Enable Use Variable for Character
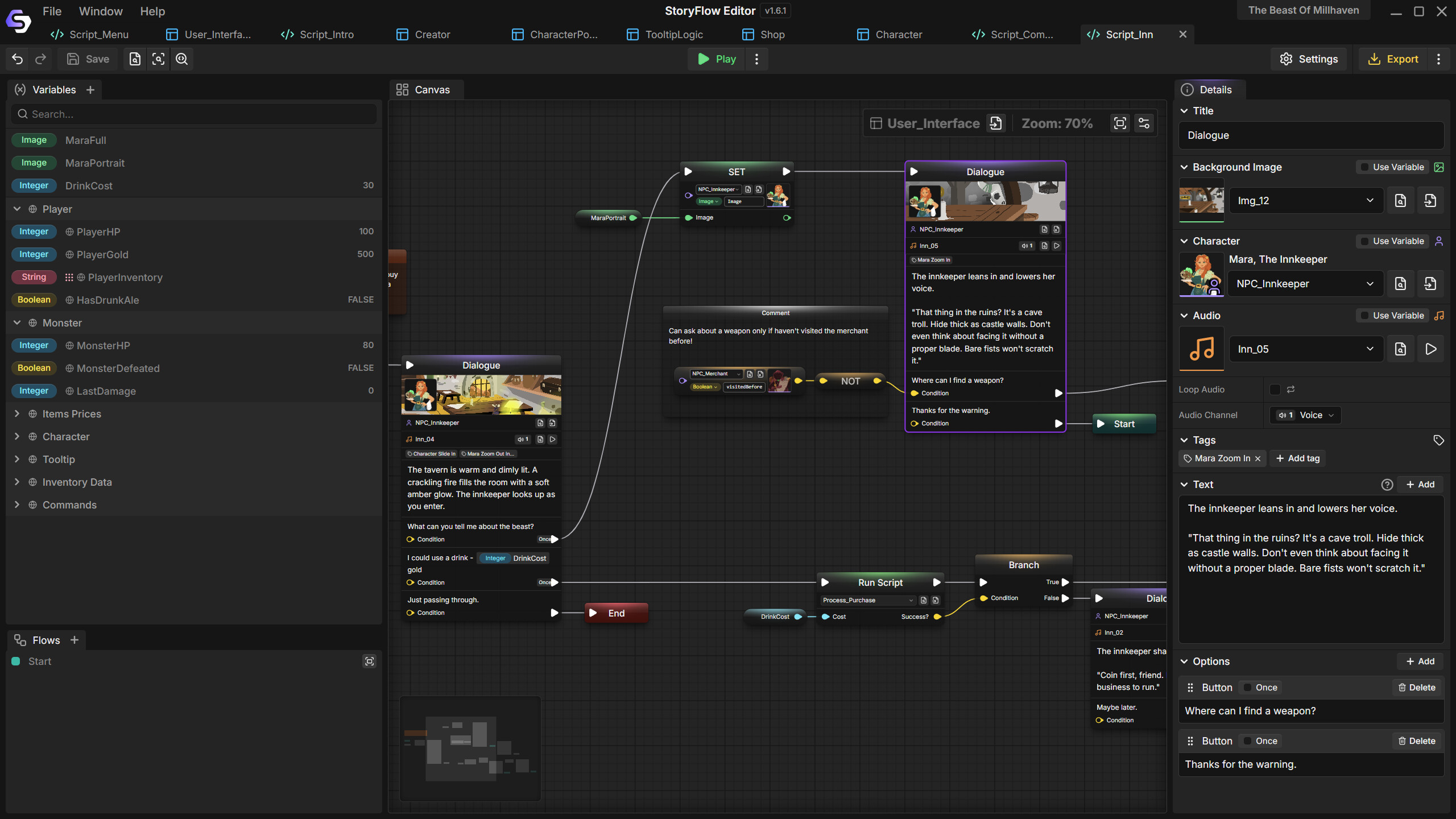This screenshot has width=1456, height=819. point(1392,241)
